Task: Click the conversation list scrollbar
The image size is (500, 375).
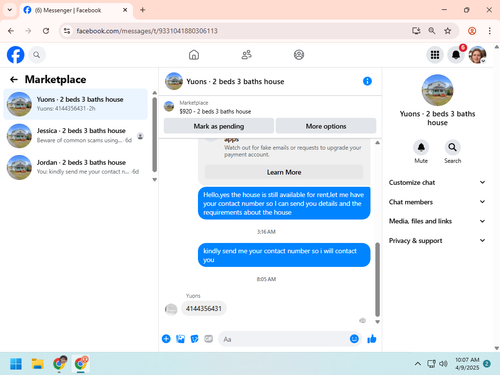Action: (154, 134)
